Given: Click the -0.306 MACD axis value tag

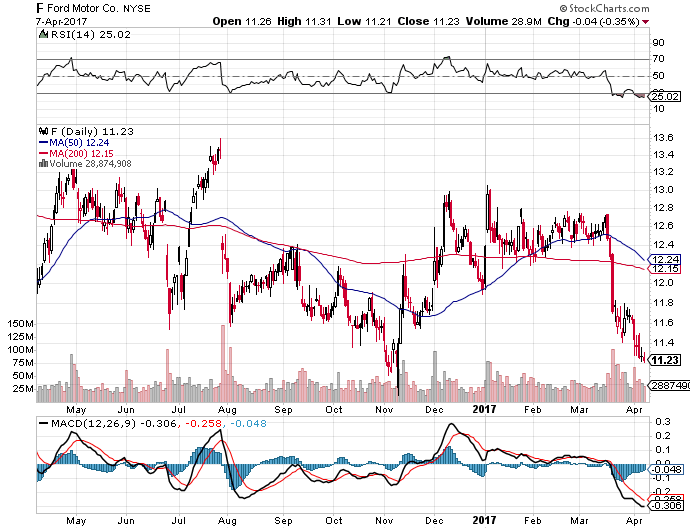Looking at the screenshot, I should click(x=666, y=505).
